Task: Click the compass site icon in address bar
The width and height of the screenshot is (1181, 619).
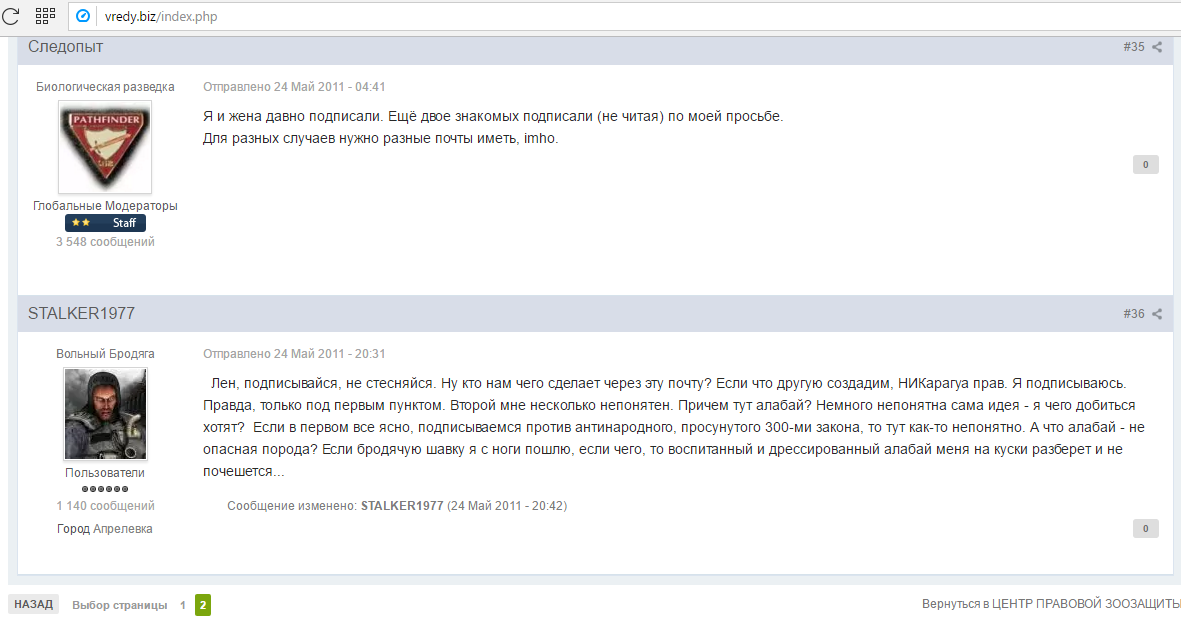Action: 83,16
